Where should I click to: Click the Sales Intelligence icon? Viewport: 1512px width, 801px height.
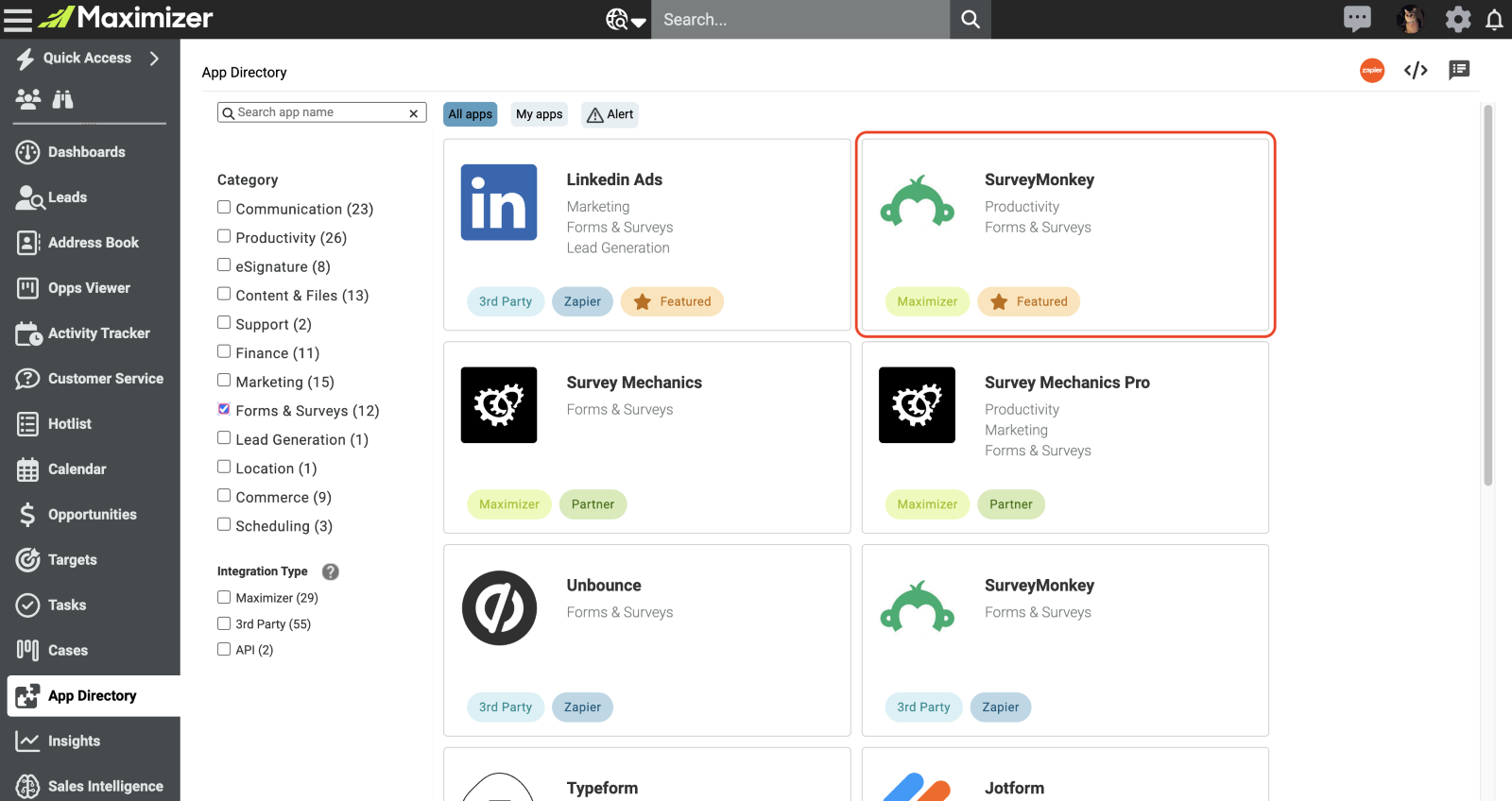pyautogui.click(x=27, y=787)
